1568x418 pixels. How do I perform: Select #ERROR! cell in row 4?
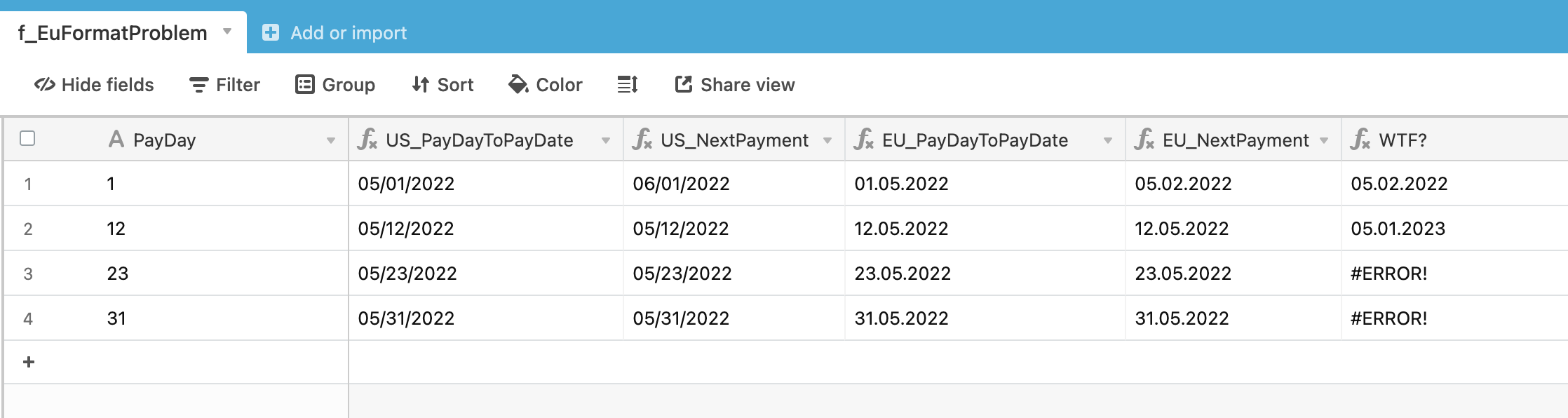[1454, 318]
